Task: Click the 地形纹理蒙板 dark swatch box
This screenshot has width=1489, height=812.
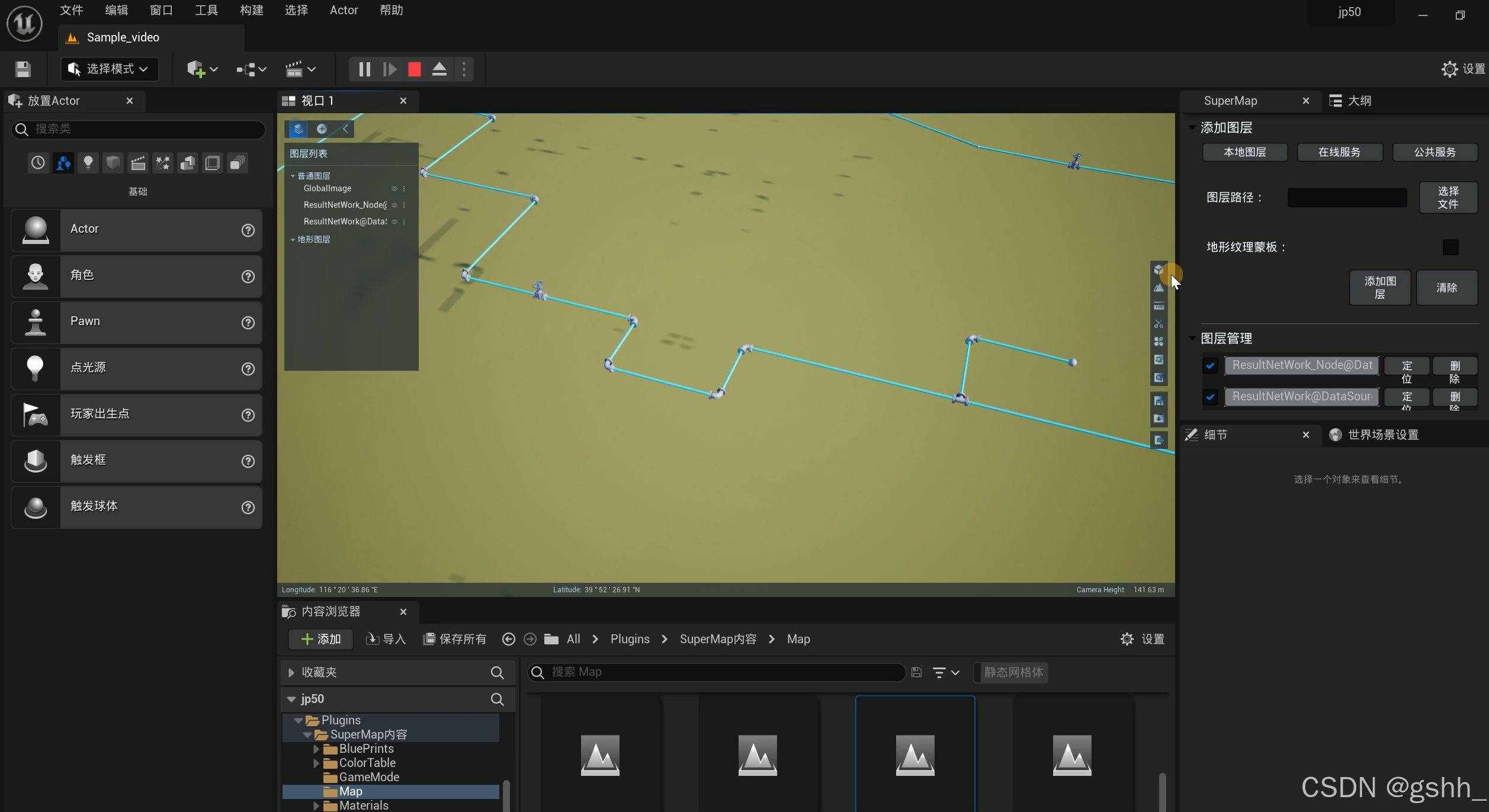Action: click(x=1450, y=247)
